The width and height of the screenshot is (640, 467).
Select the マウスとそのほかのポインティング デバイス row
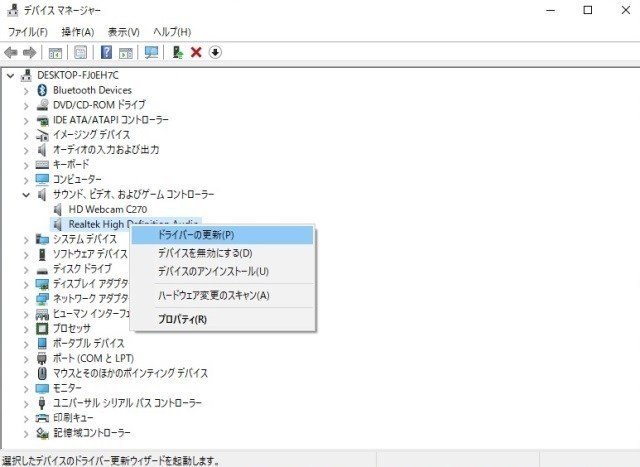point(122,373)
